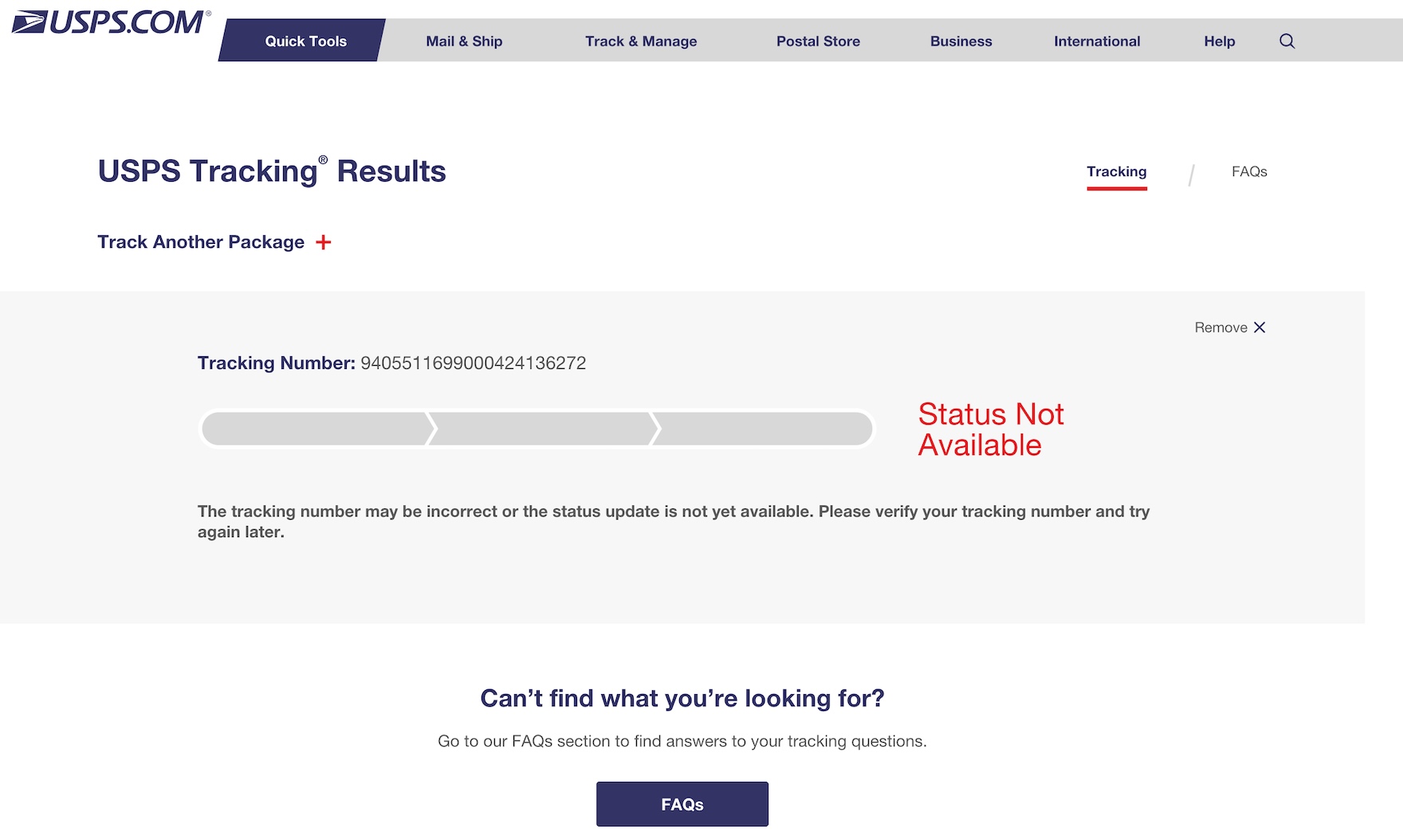Click the red plus icon beside Track Another Package
The height and width of the screenshot is (840, 1403).
[323, 242]
